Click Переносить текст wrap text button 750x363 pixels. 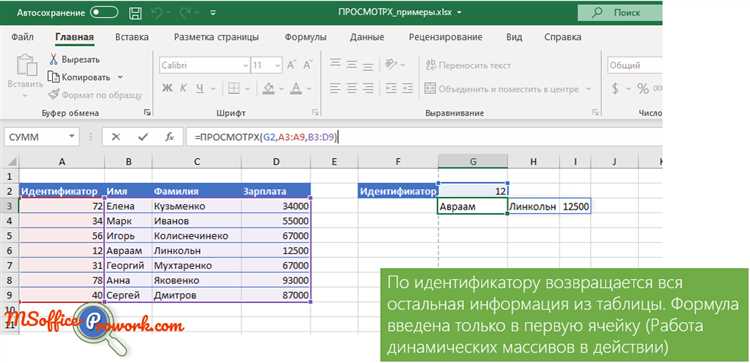468,66
